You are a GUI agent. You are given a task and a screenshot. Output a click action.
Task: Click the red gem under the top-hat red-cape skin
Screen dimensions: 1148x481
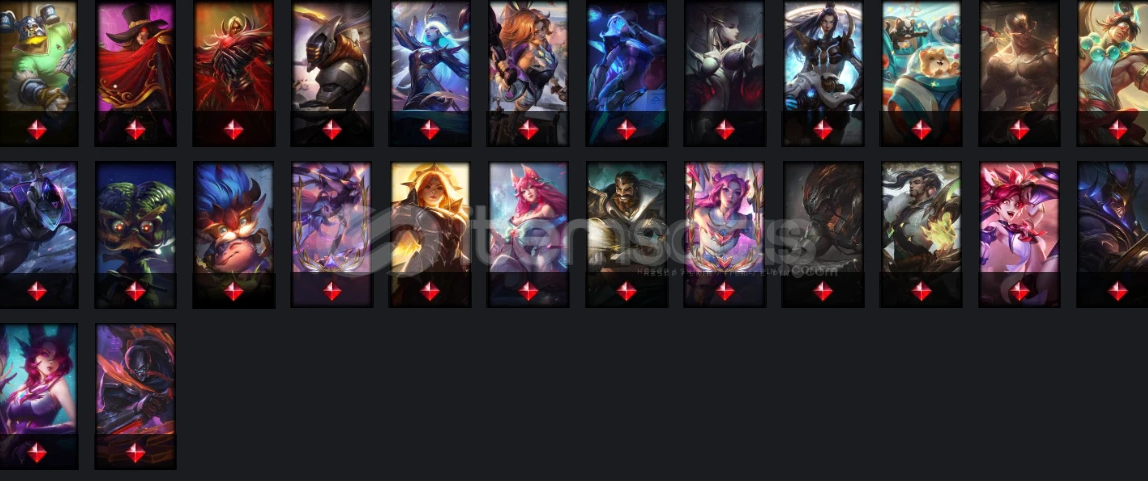(135, 130)
